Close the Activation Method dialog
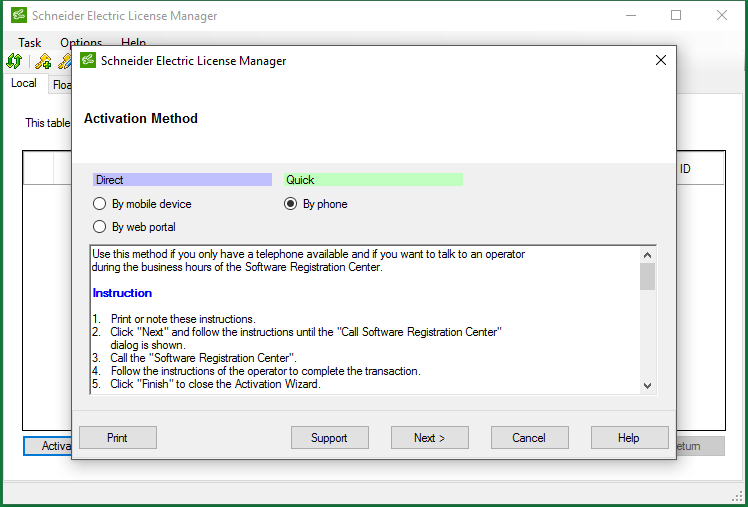The image size is (748, 507). point(661,60)
